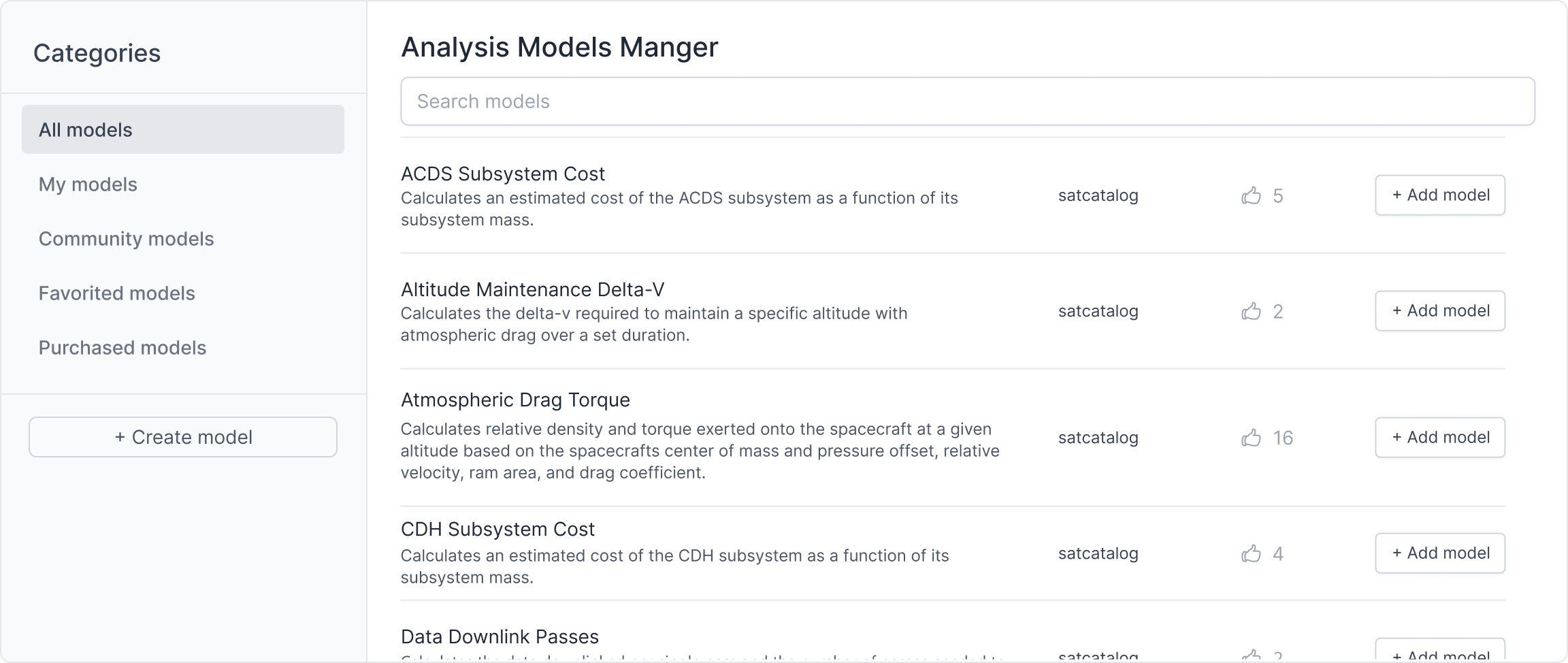Click Create model in the sidebar
The width and height of the screenshot is (1568, 663).
(182, 436)
